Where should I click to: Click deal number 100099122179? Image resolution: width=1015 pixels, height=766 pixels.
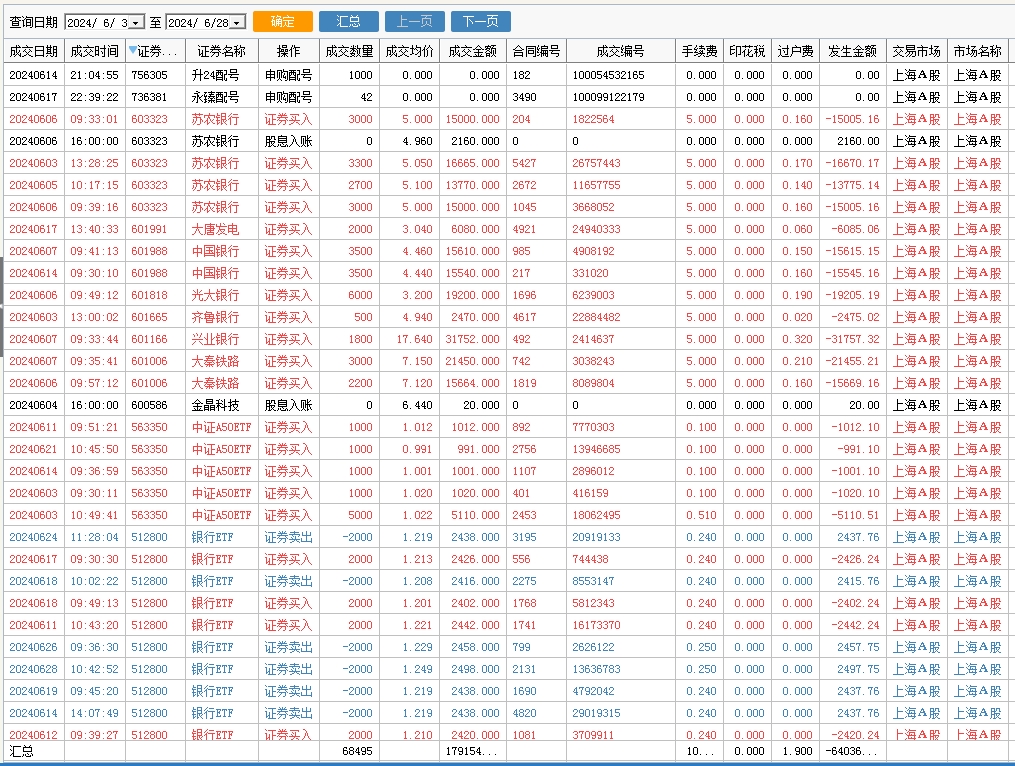point(608,97)
